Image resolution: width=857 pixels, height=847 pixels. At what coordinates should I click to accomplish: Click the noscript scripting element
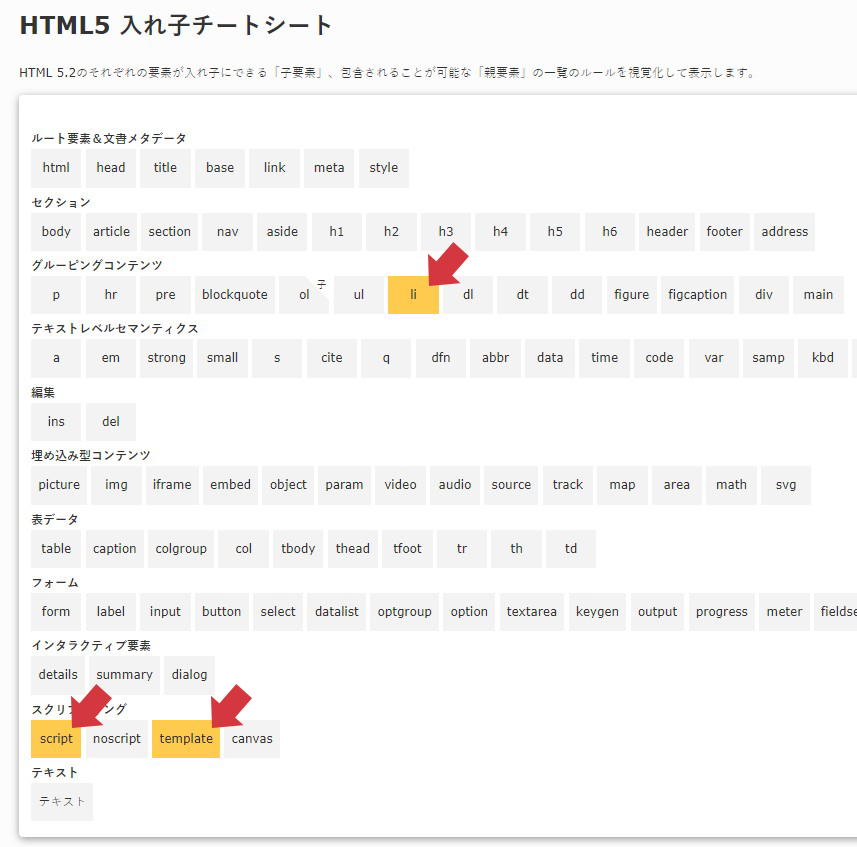[117, 739]
